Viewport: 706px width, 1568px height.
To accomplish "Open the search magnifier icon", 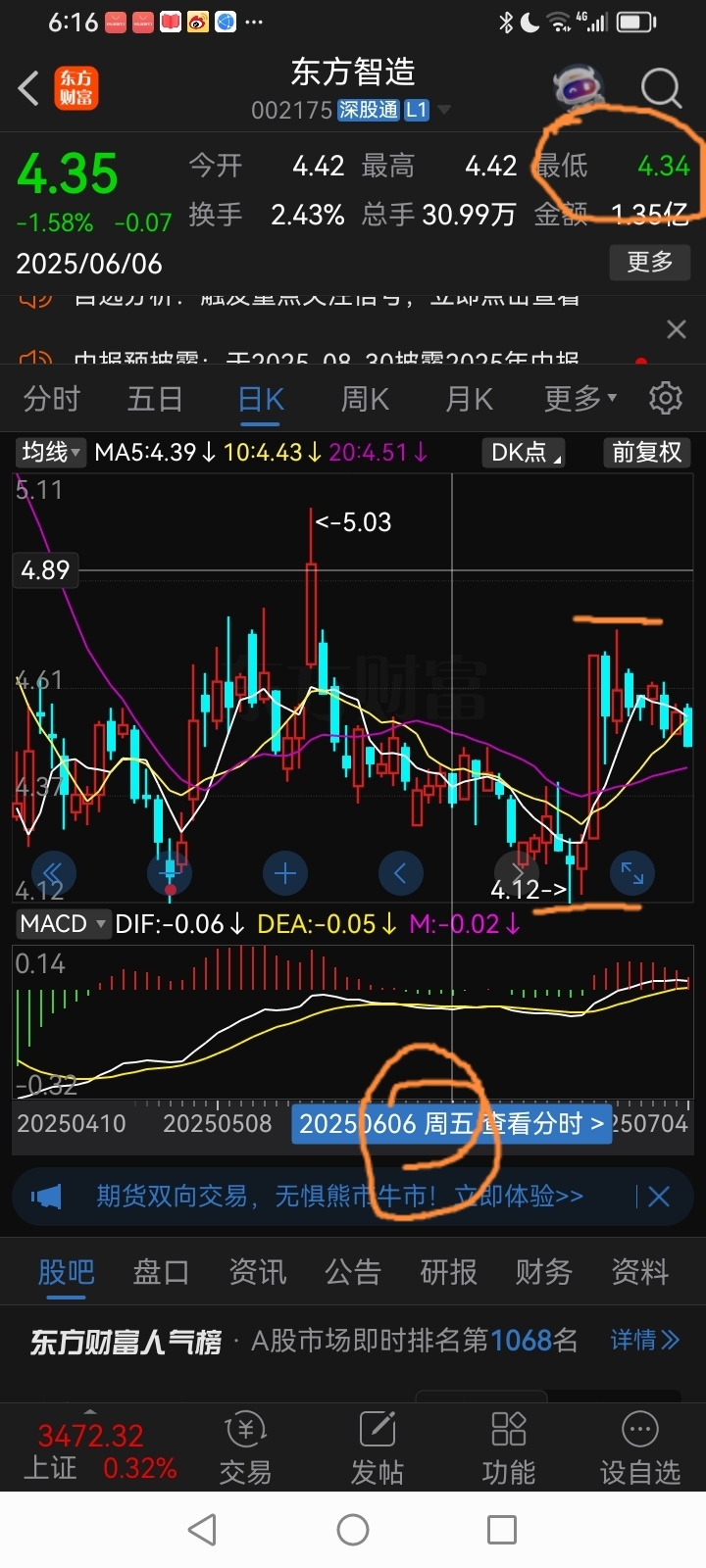I will pyautogui.click(x=661, y=88).
